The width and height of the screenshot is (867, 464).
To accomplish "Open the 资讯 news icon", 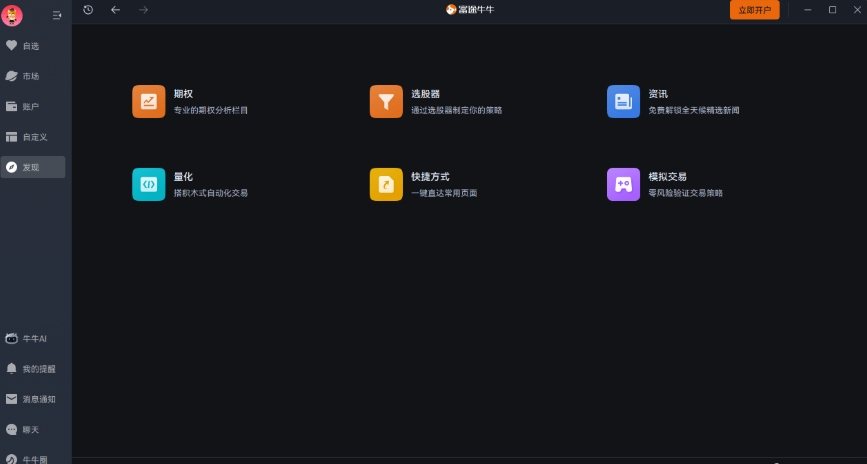I will point(623,101).
